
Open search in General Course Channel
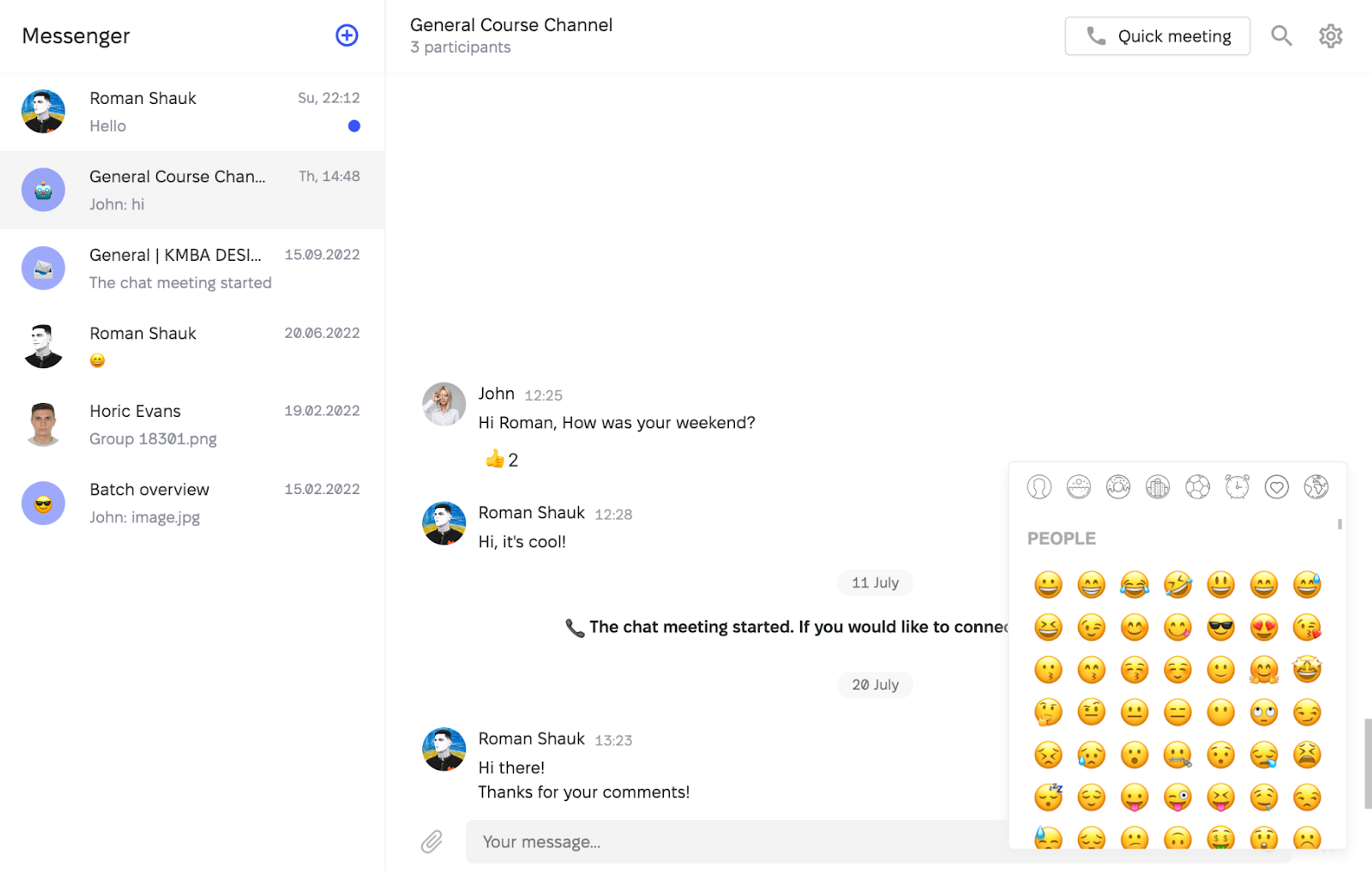(1281, 36)
